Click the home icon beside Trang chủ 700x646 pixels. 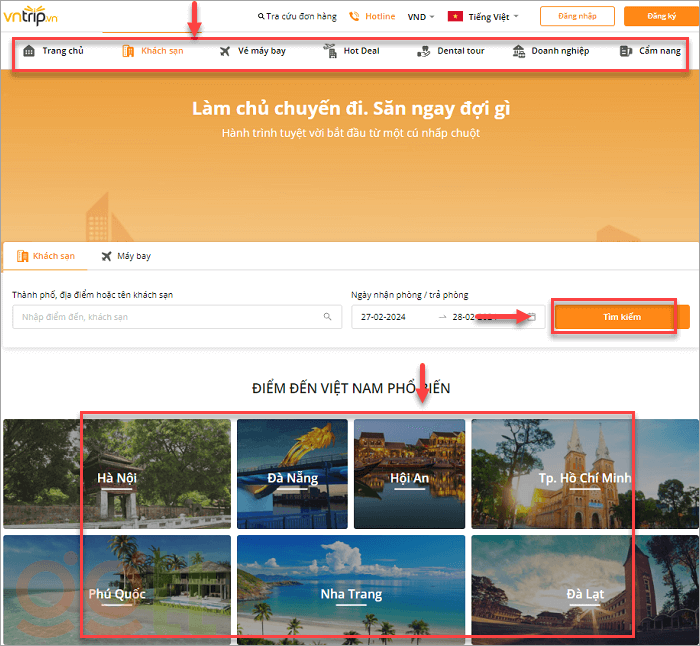(x=29, y=51)
